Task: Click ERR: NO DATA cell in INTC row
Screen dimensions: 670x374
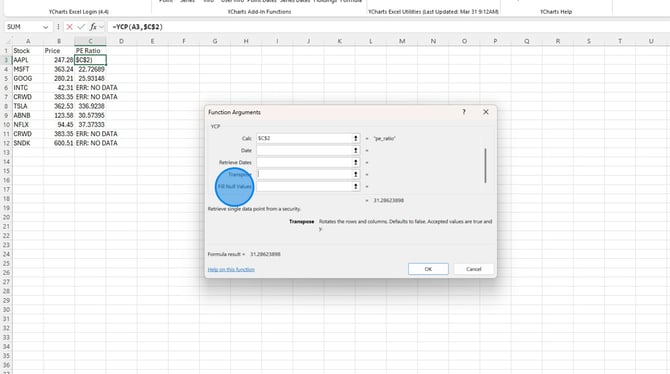Action: coord(97,88)
